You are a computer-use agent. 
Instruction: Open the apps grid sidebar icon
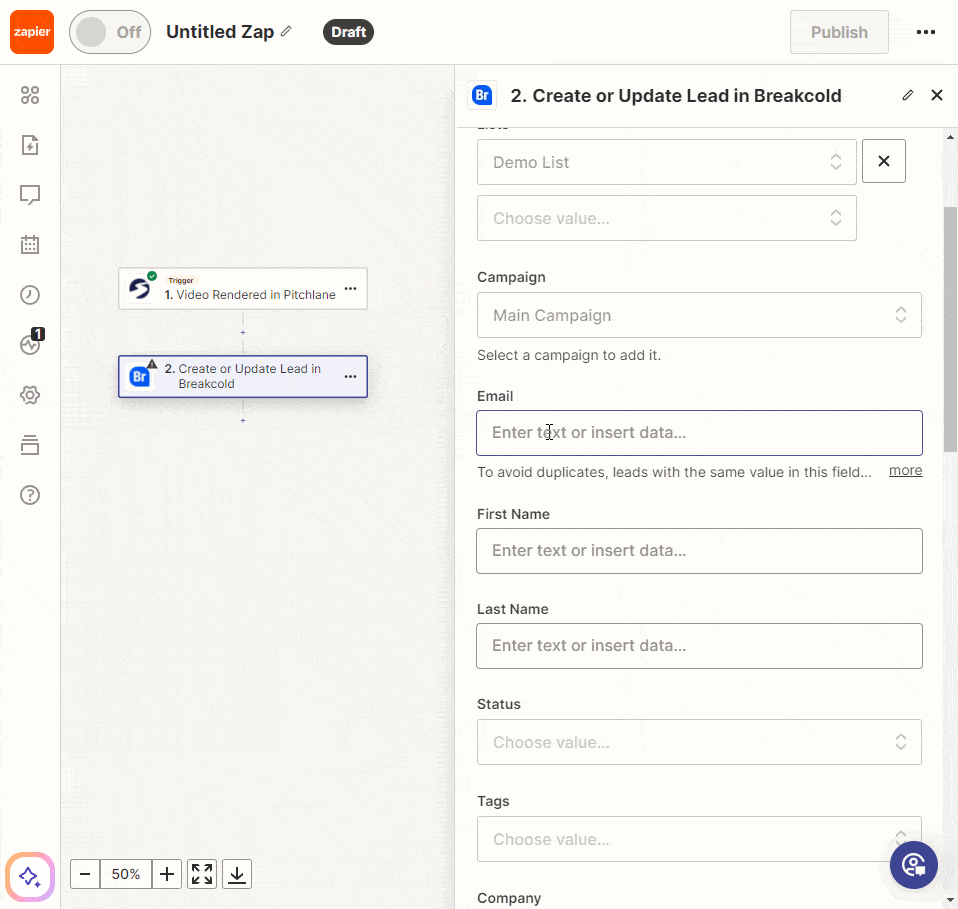[x=30, y=95]
